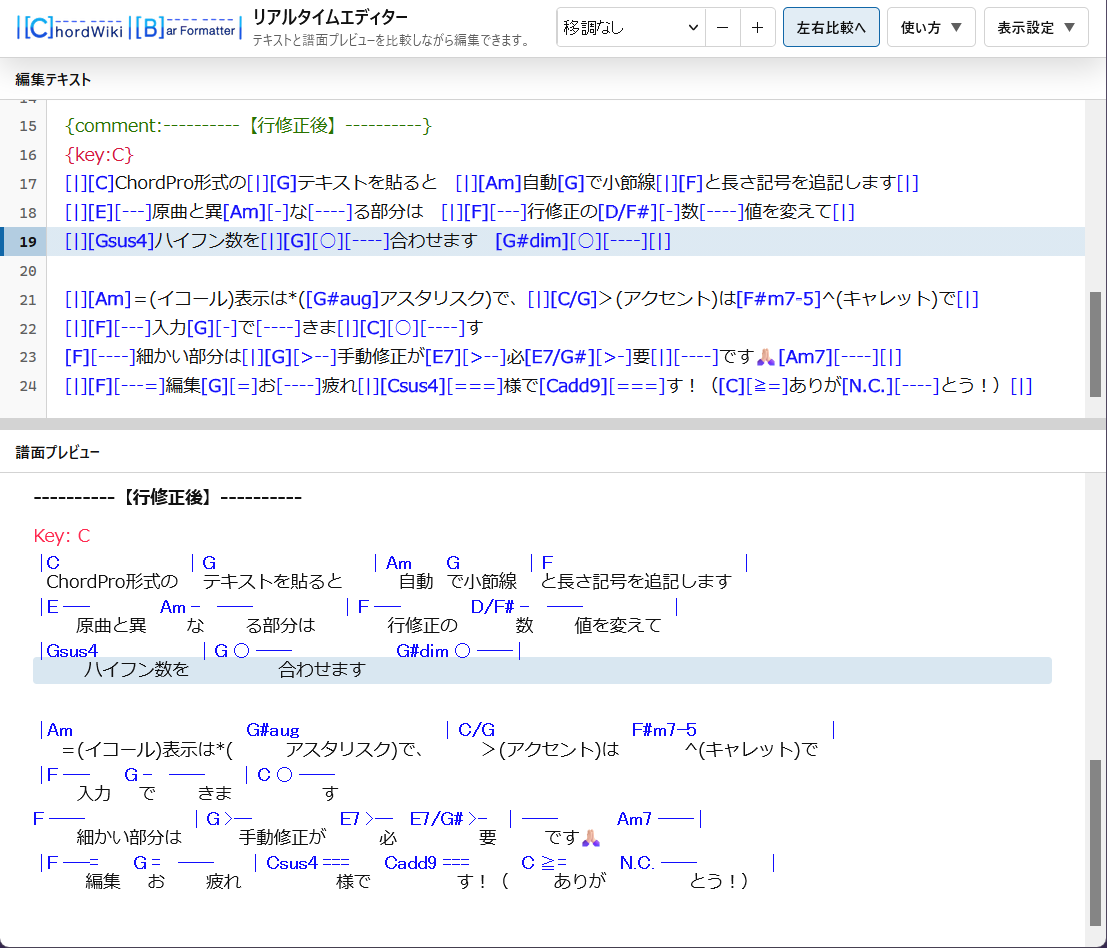The image size is (1107, 948).
Task: Click the N.C. marking in preview
Action: [x=637, y=863]
